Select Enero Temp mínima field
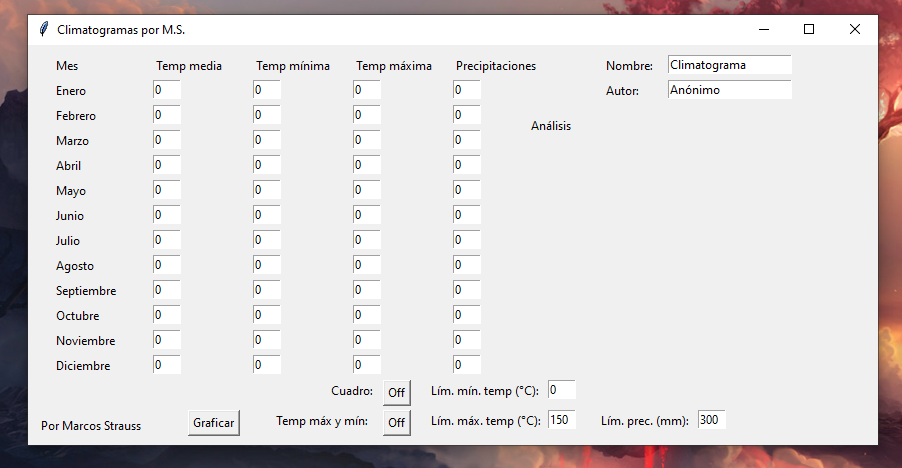 (x=267, y=90)
